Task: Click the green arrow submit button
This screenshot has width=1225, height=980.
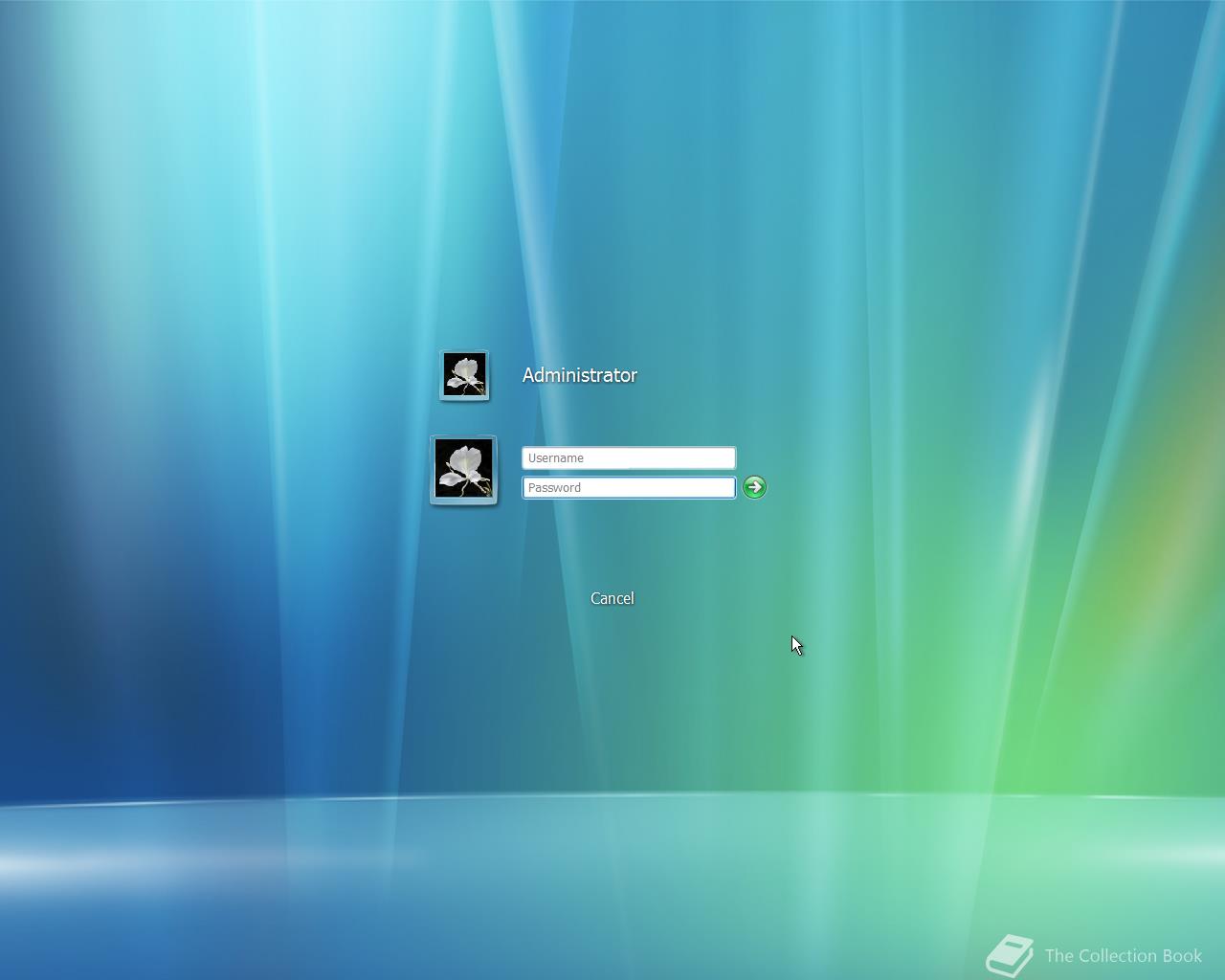Action: (754, 487)
